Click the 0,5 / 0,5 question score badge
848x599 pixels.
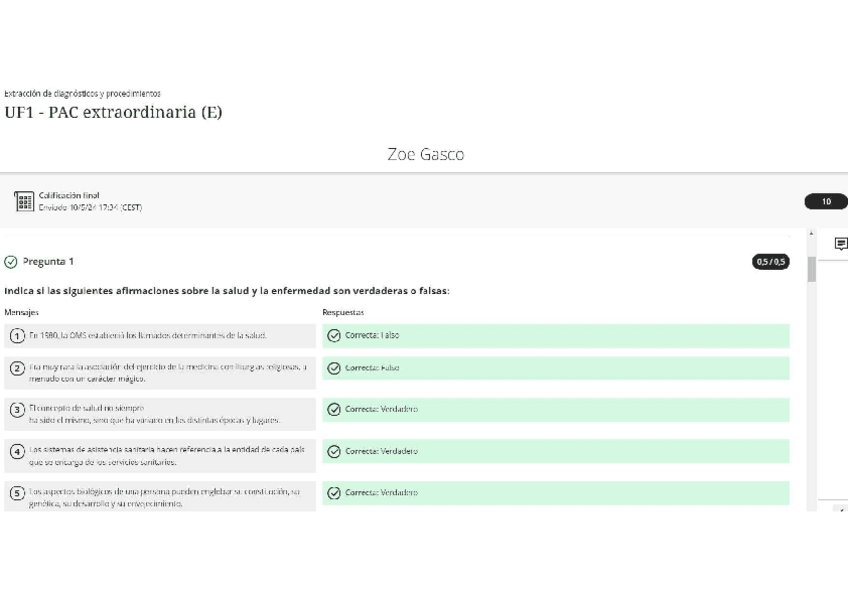click(x=770, y=262)
